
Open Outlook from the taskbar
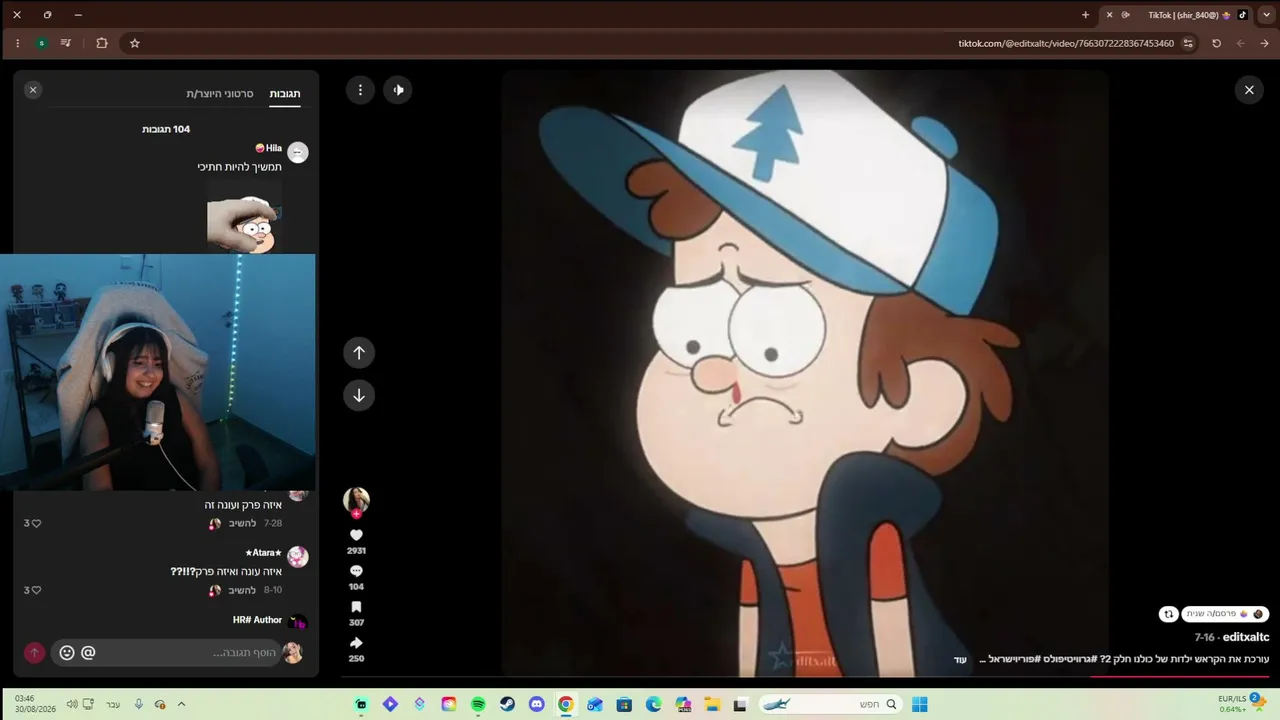pos(595,704)
